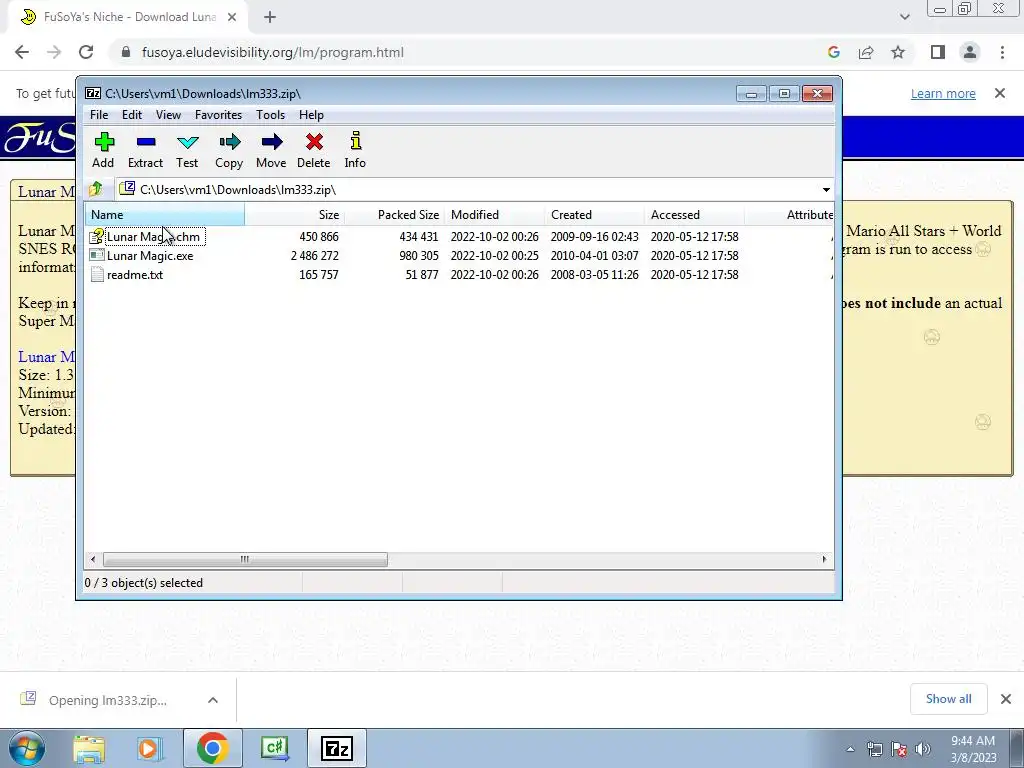
Task: Expand the 7-Zip address path dropdown
Action: [x=826, y=189]
